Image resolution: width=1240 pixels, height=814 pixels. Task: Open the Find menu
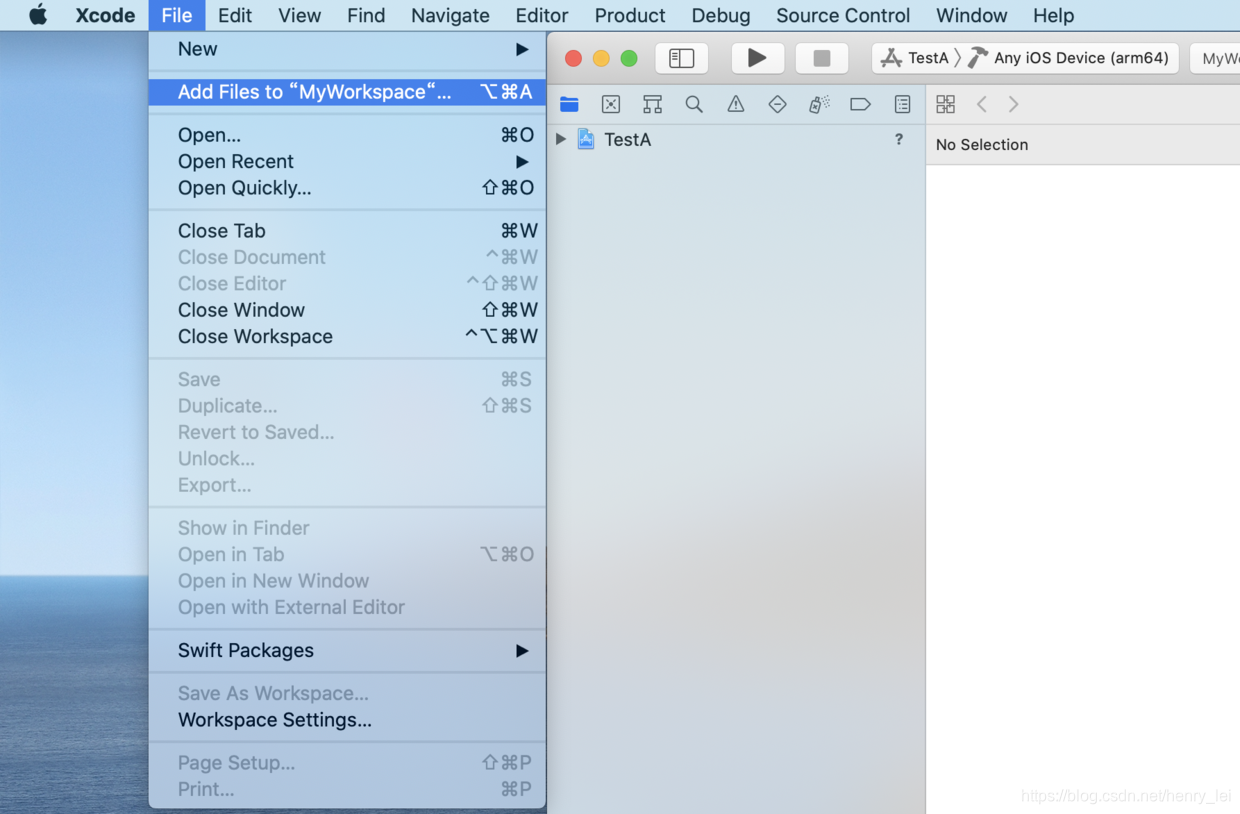[x=366, y=15]
